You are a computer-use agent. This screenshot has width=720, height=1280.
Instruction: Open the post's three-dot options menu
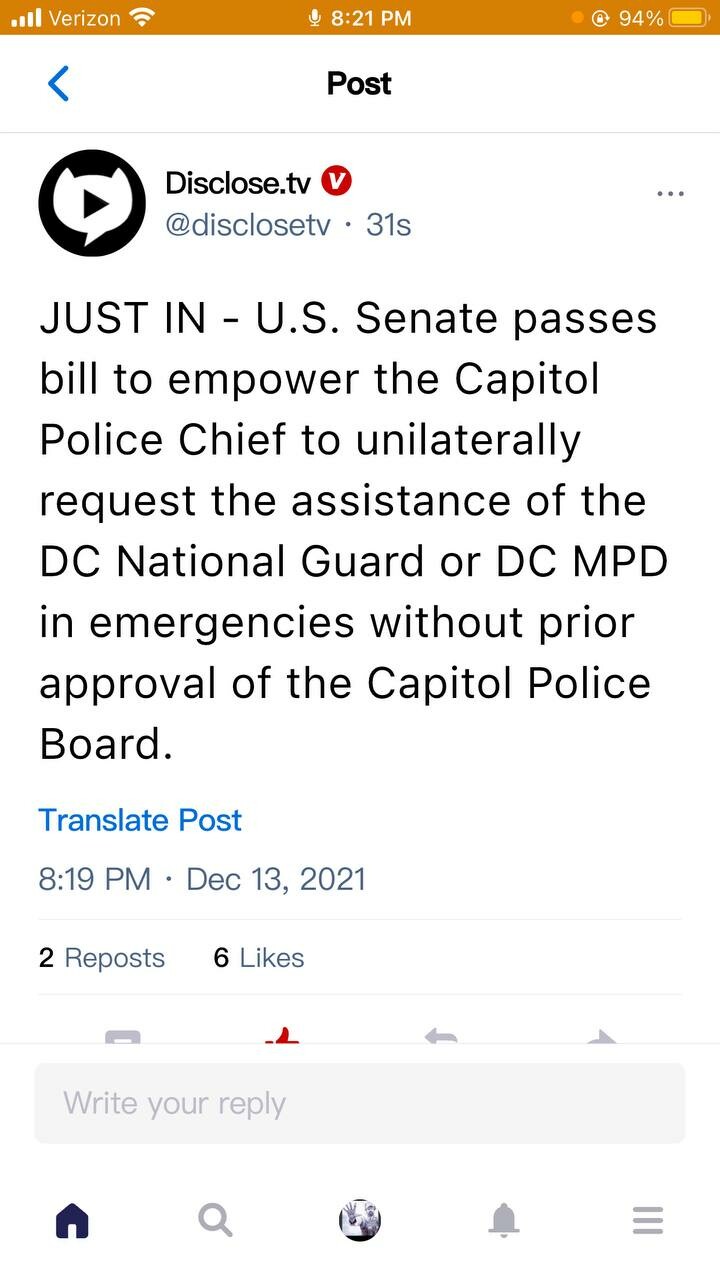[670, 193]
